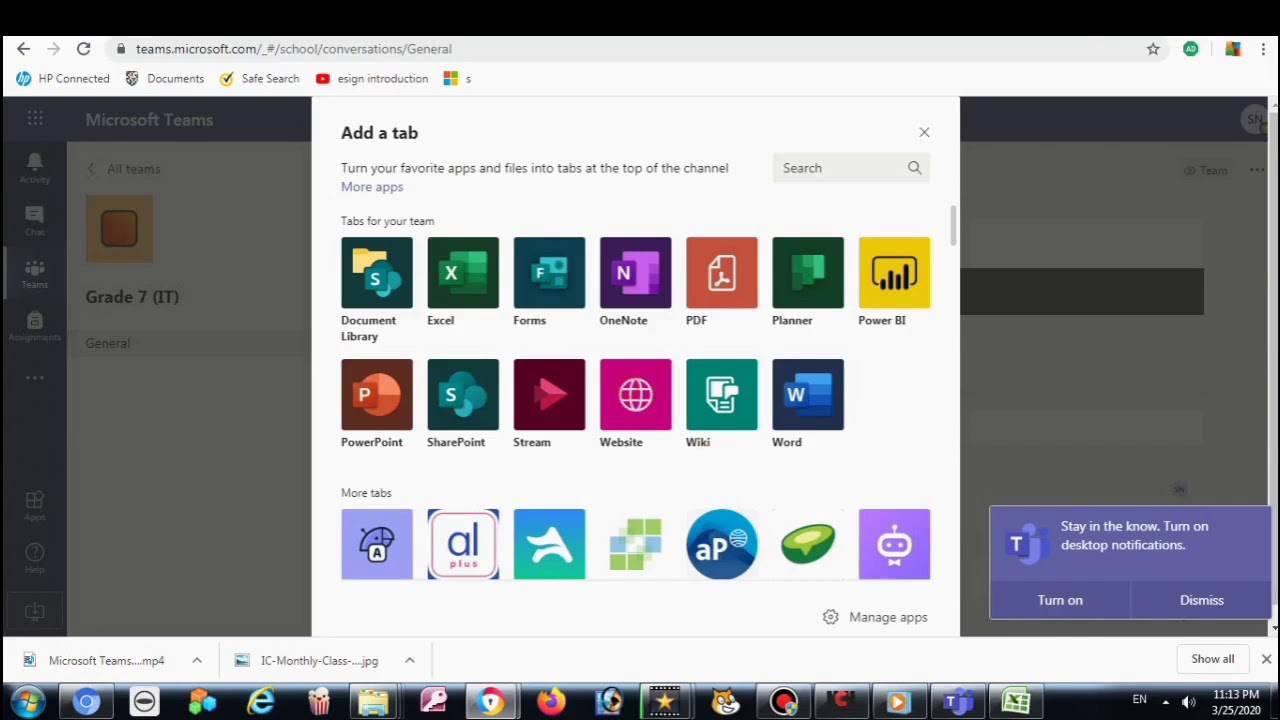This screenshot has width=1280, height=720.
Task: Pick the green pixel-squares app tile
Action: tap(635, 544)
